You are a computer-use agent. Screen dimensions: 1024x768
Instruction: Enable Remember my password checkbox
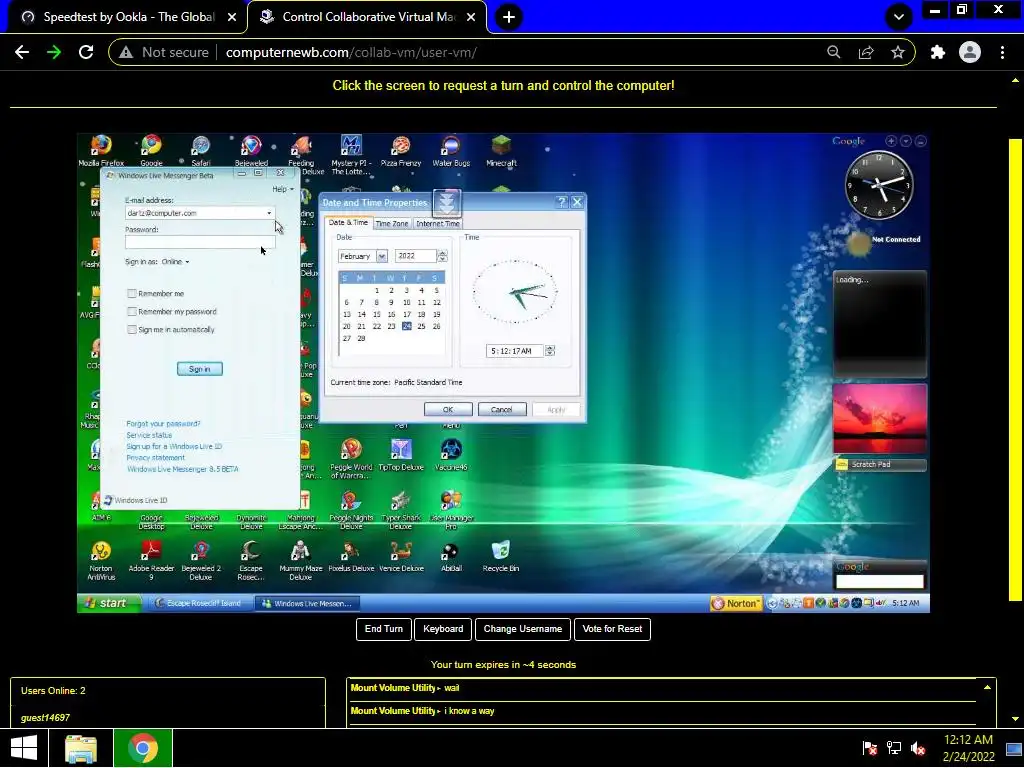click(132, 312)
